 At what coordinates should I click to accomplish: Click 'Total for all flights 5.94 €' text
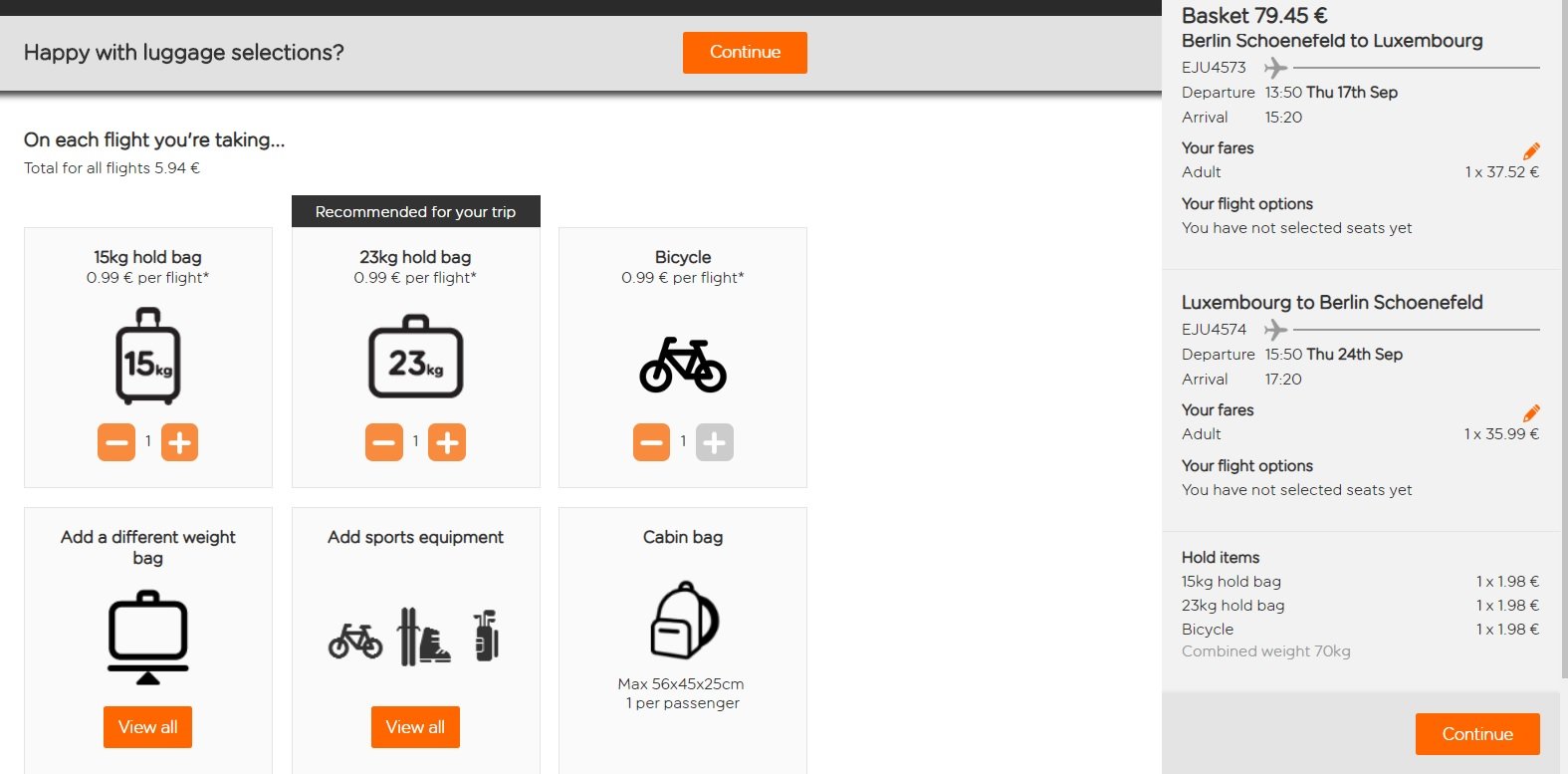point(112,168)
